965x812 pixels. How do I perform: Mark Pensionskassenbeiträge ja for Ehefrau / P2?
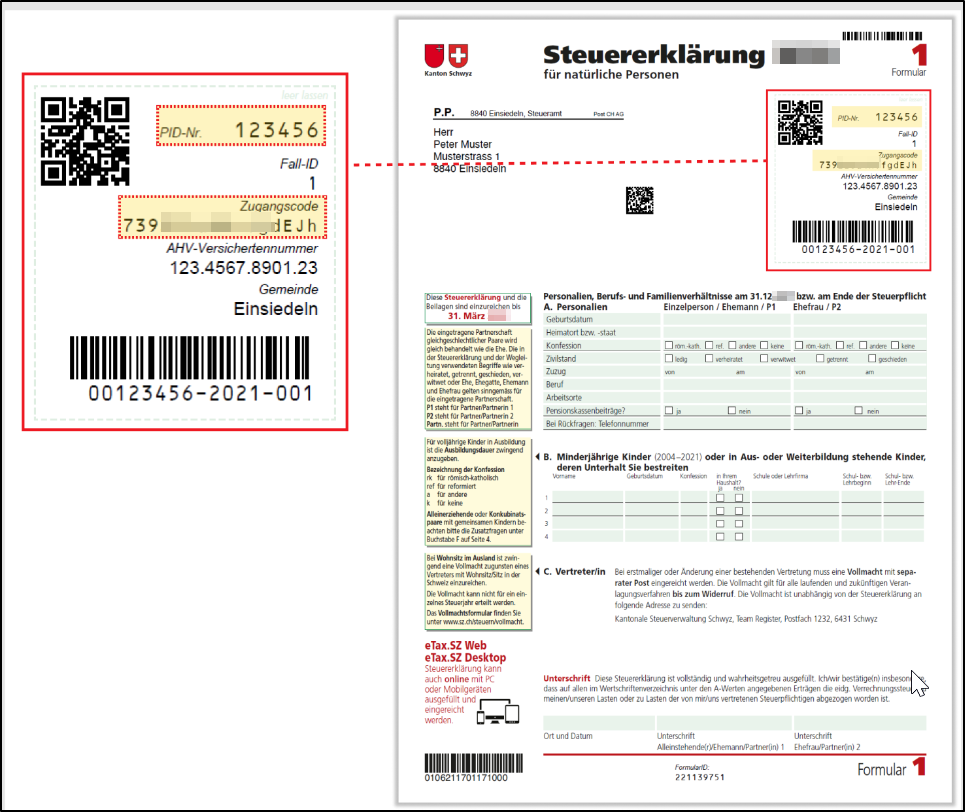[799, 410]
